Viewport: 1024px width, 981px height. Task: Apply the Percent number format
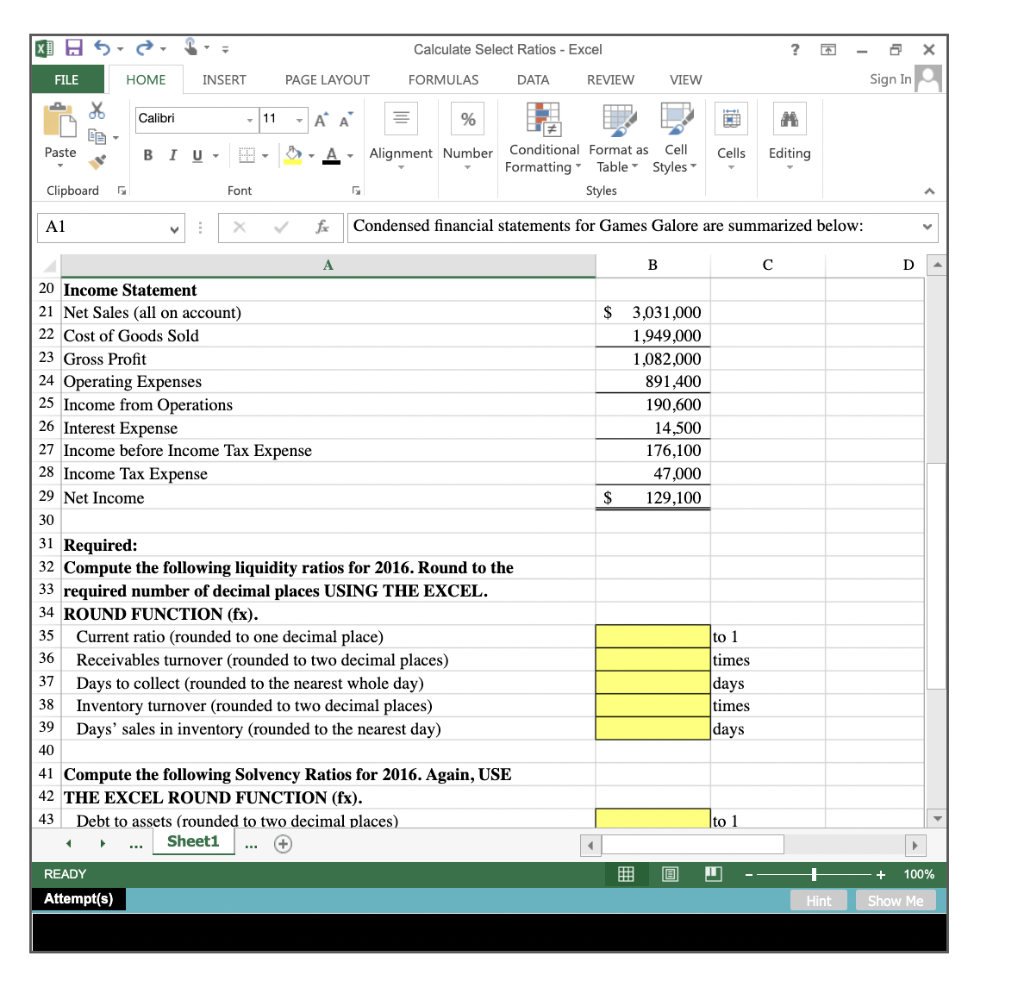tap(467, 118)
